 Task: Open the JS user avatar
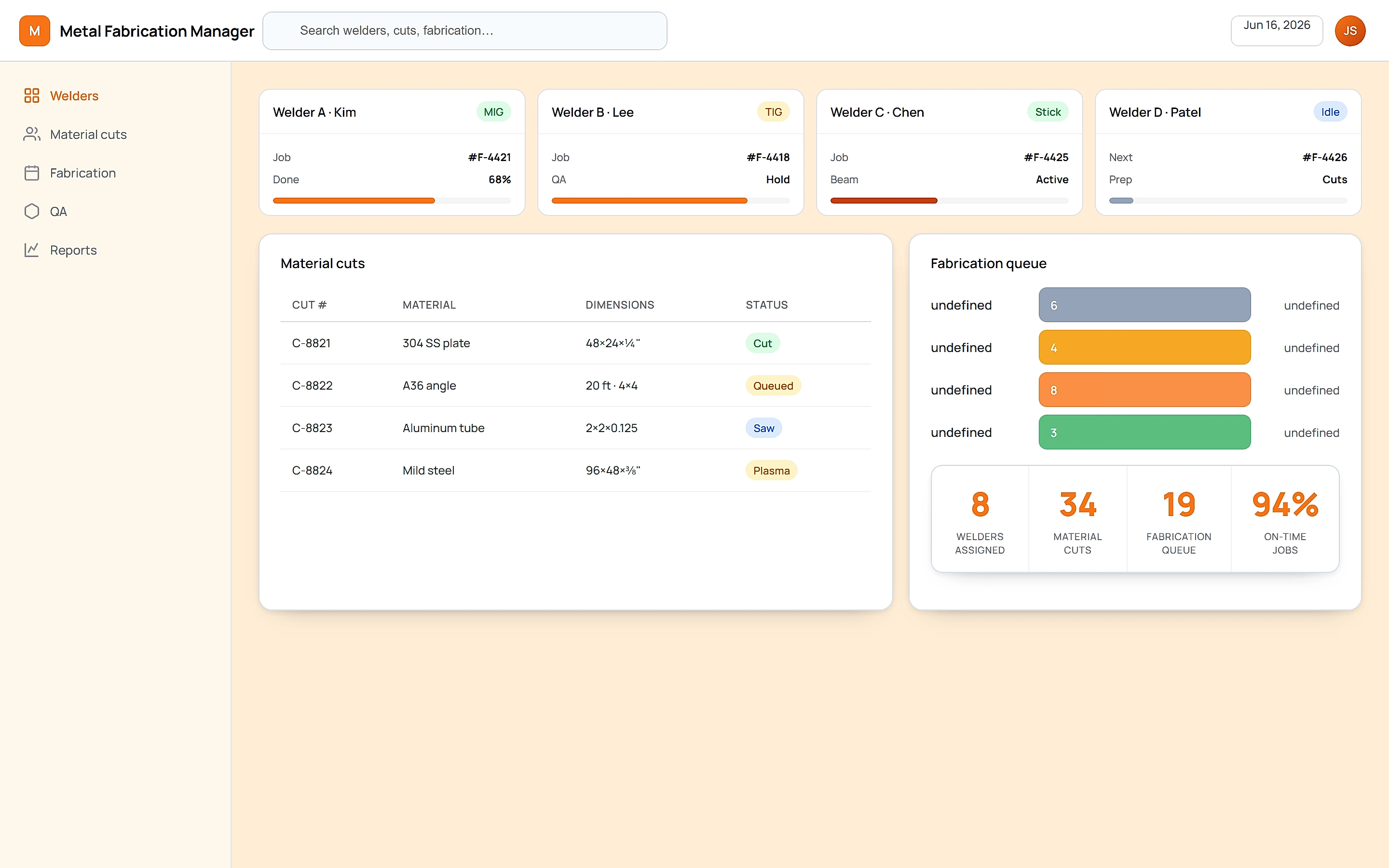(x=1350, y=31)
